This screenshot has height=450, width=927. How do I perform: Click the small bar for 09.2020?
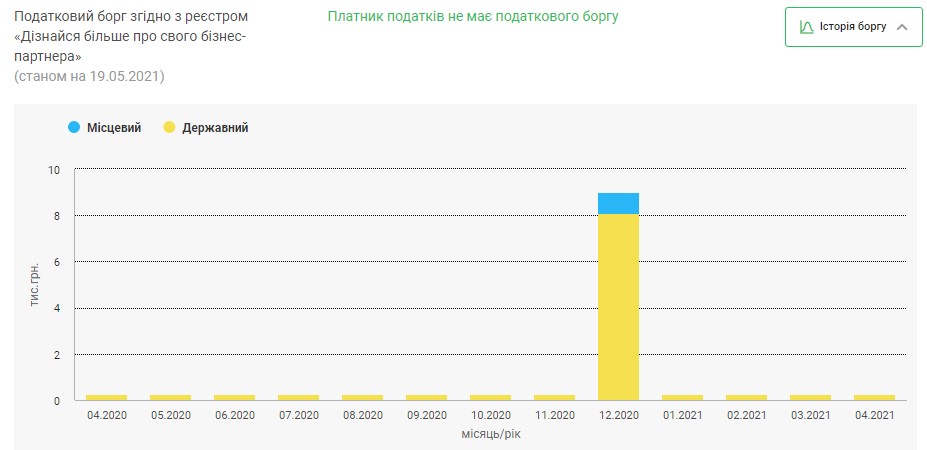pyautogui.click(x=426, y=397)
